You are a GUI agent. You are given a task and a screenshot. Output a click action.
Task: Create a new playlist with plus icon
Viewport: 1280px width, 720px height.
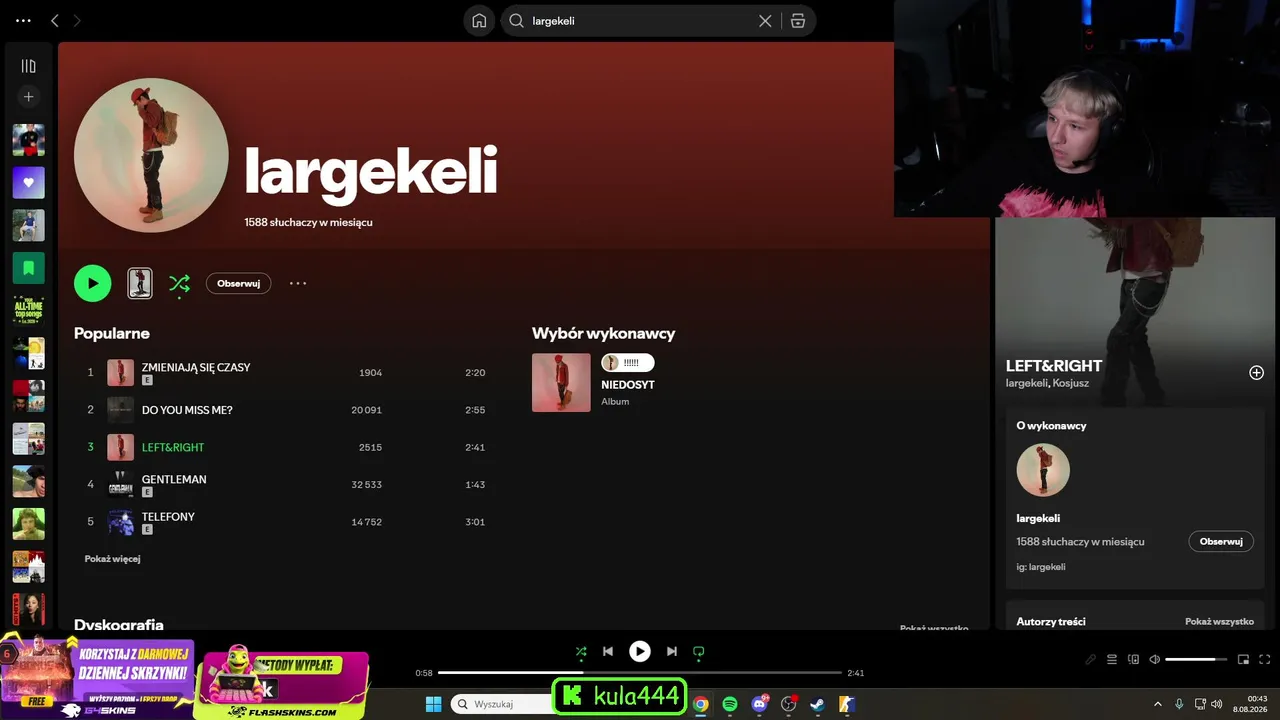(29, 97)
